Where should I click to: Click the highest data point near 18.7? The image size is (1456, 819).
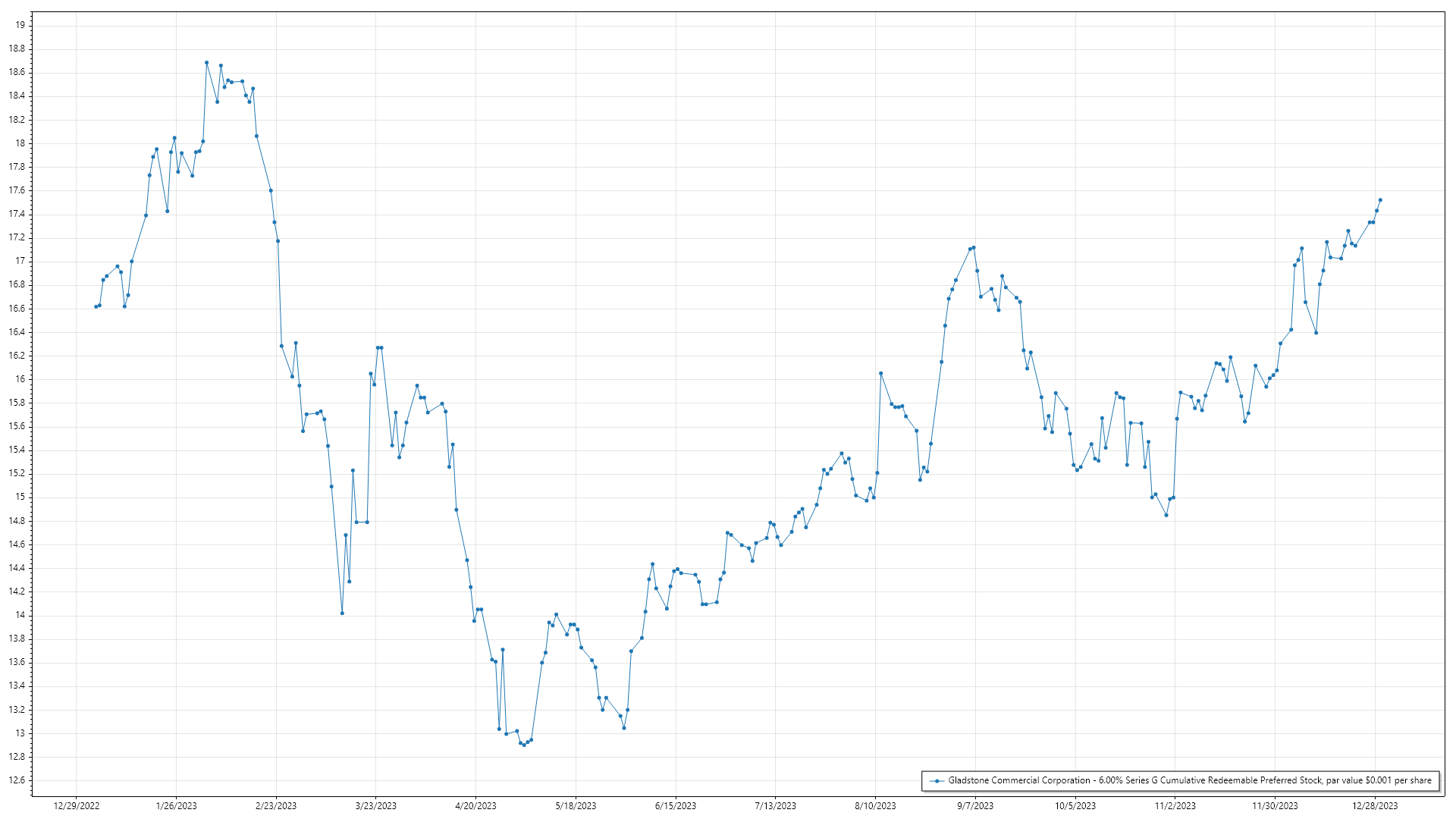tap(206, 63)
